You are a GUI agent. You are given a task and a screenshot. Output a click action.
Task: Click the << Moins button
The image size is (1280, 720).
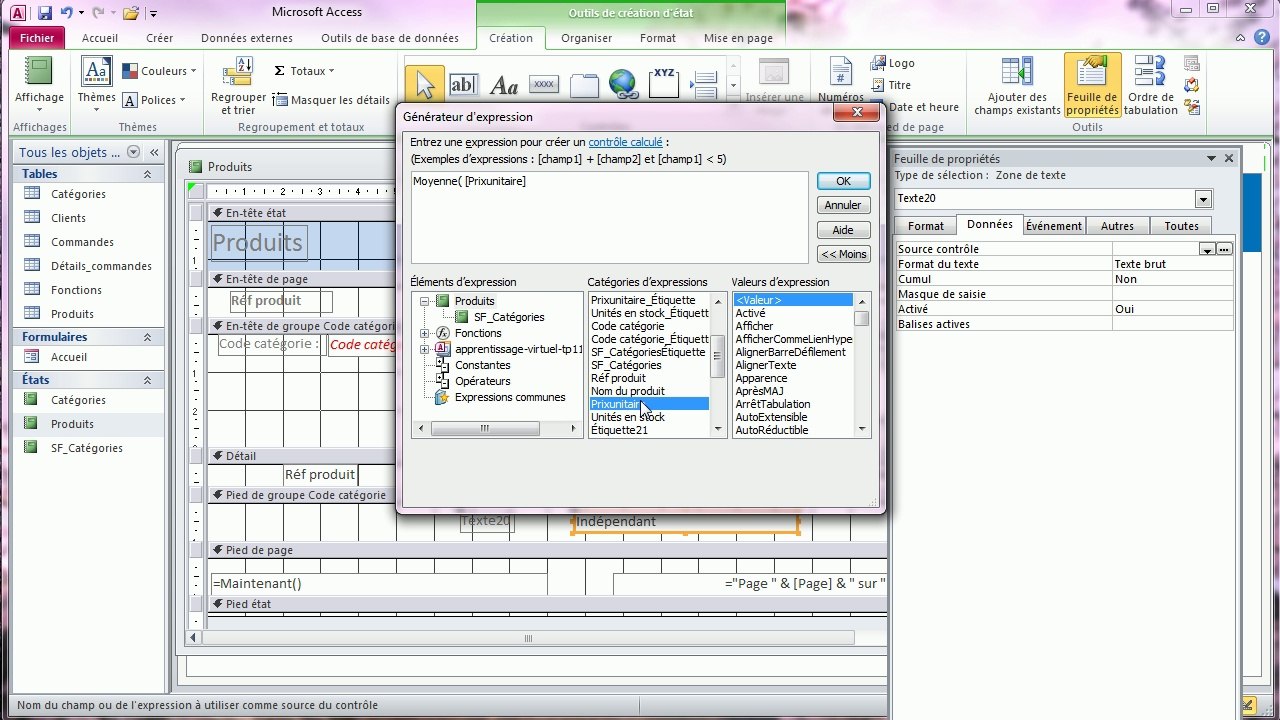(x=843, y=254)
